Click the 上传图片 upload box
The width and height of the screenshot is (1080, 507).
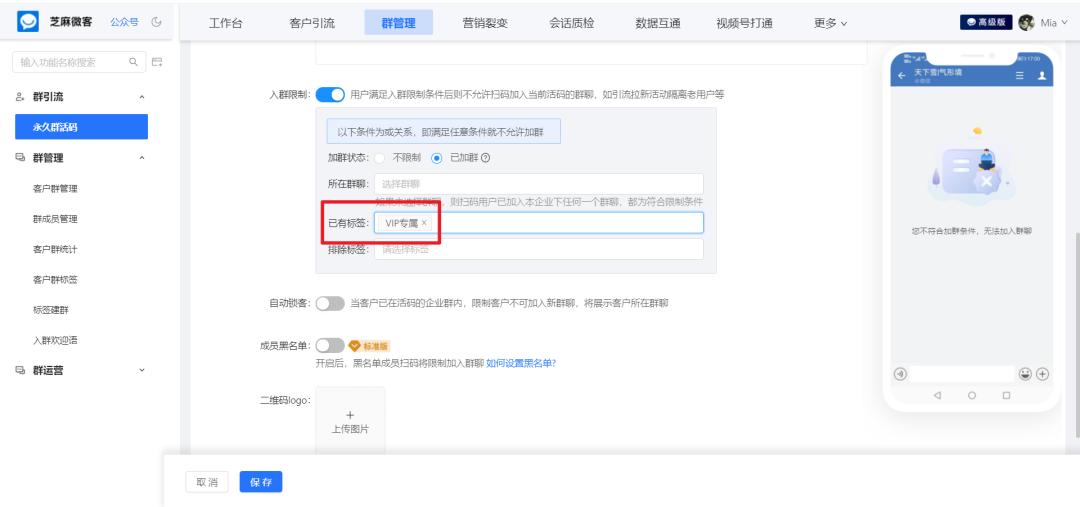pyautogui.click(x=350, y=421)
